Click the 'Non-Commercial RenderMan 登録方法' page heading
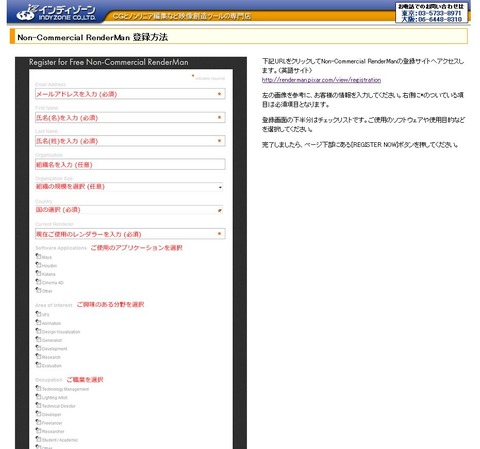The height and width of the screenshot is (449, 480). (93, 37)
